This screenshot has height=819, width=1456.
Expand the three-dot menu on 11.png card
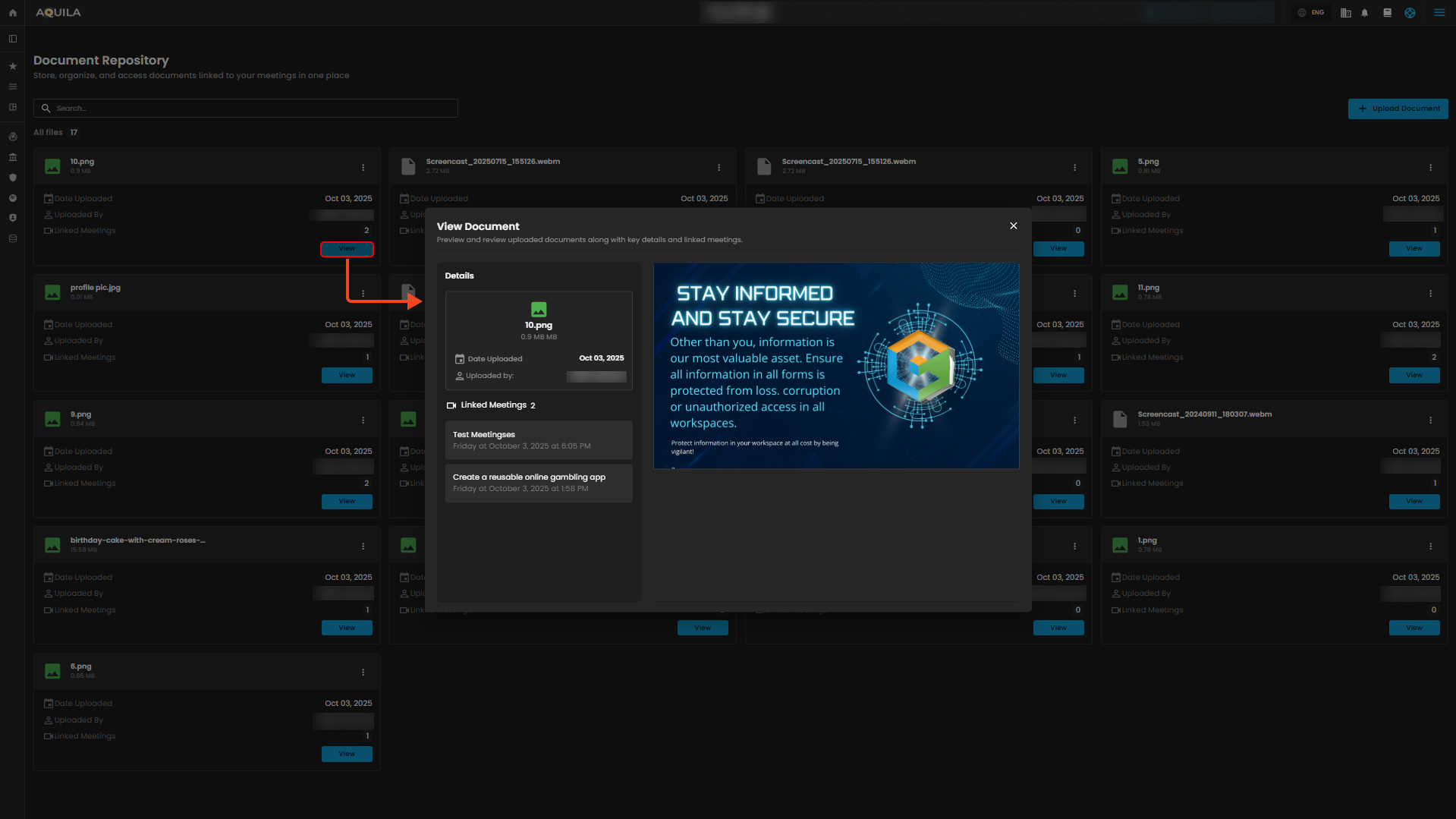point(1430,294)
